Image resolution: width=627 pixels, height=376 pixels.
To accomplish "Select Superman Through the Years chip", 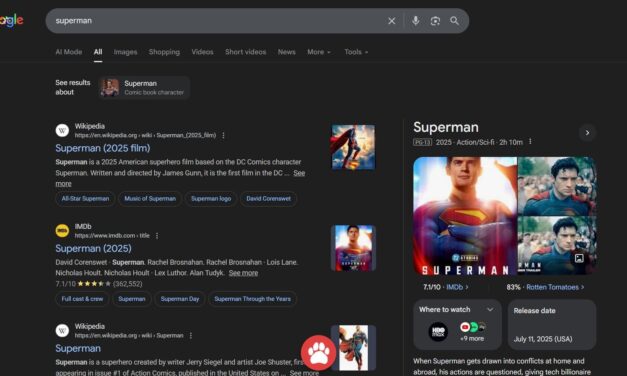I will coord(252,299).
